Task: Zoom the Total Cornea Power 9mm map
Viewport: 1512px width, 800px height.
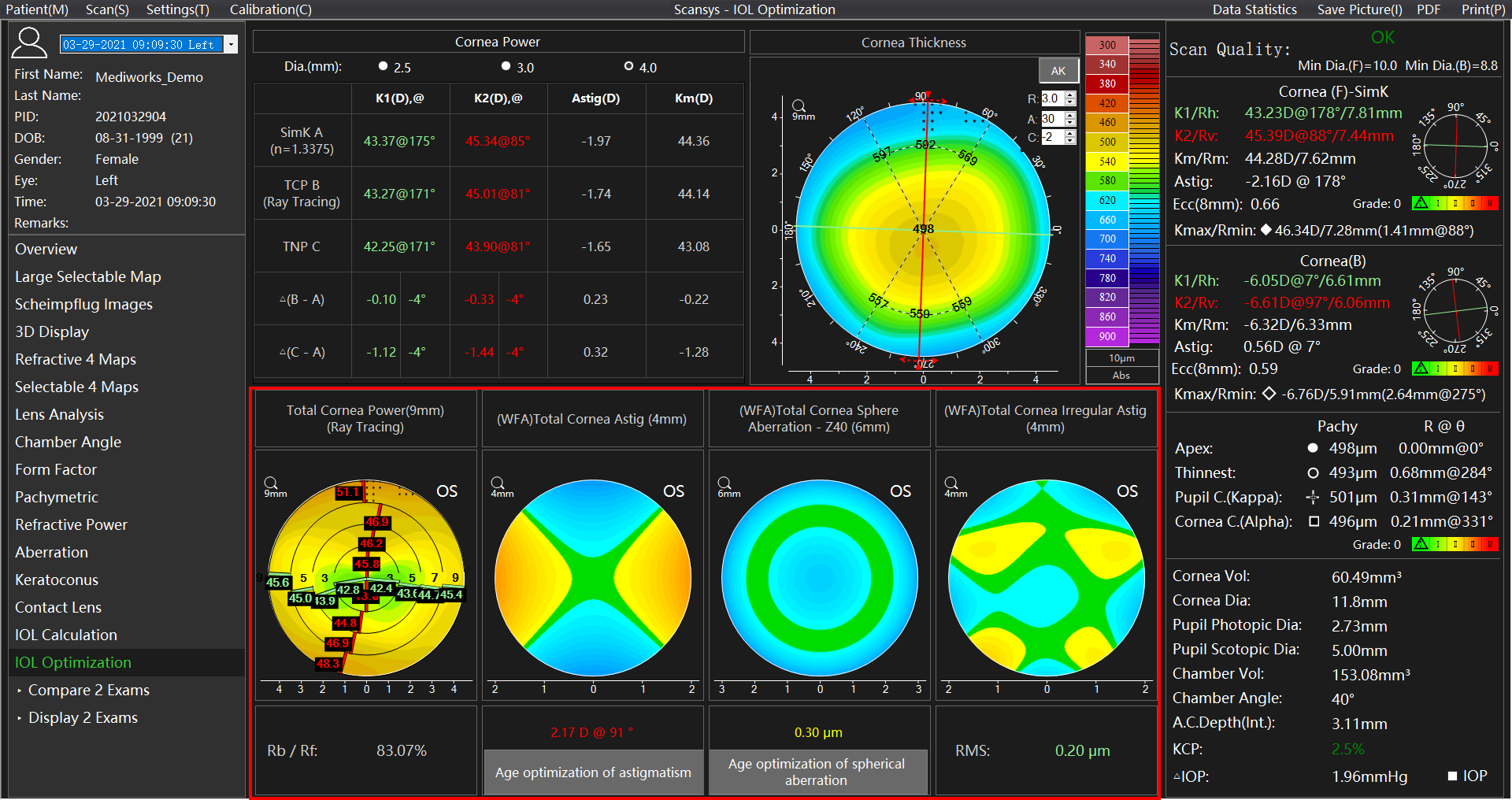Action: pyautogui.click(x=270, y=483)
